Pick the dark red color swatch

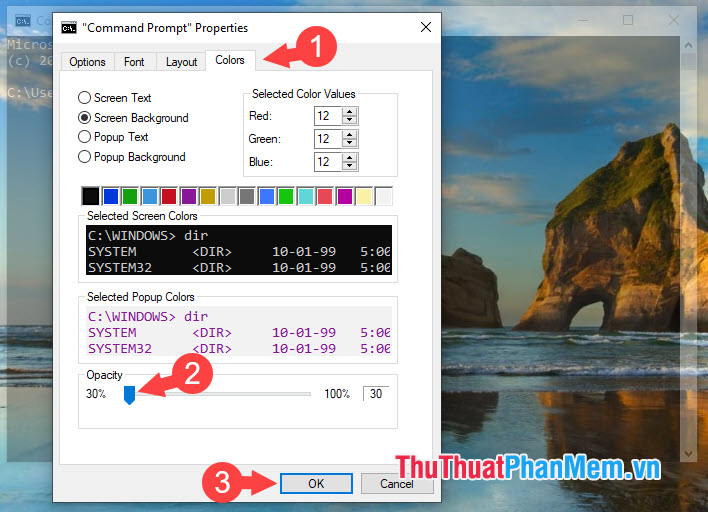[x=169, y=196]
